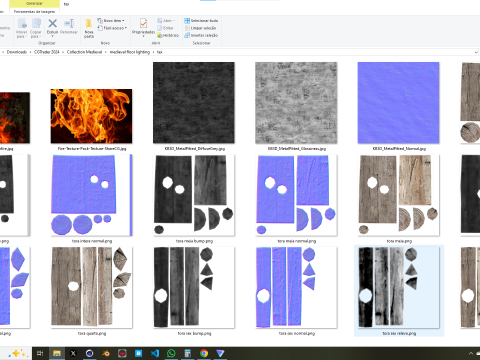
Task: Open the Fácil acesso dropdown
Action: pyautogui.click(x=112, y=28)
